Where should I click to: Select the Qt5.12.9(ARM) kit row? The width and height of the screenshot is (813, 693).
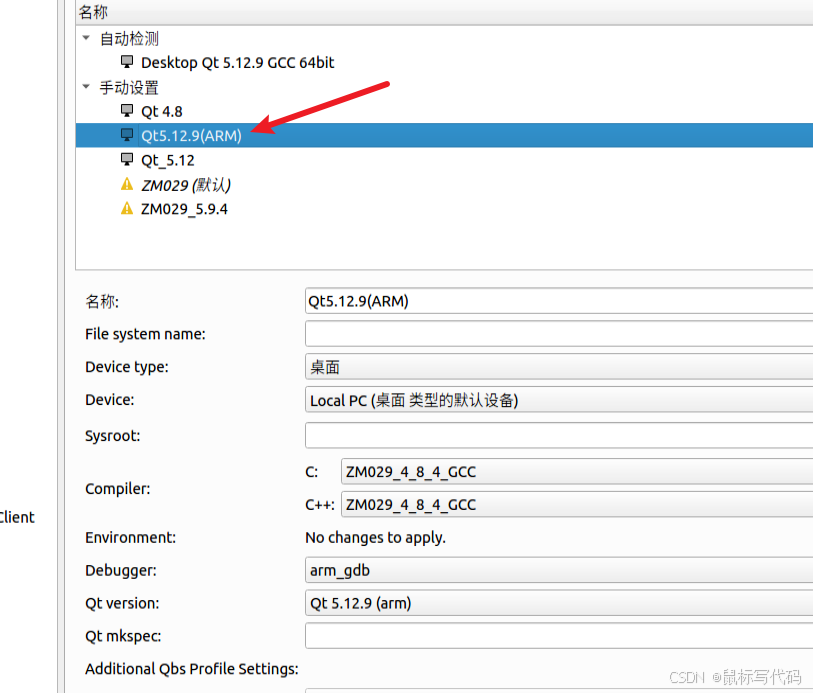(444, 135)
